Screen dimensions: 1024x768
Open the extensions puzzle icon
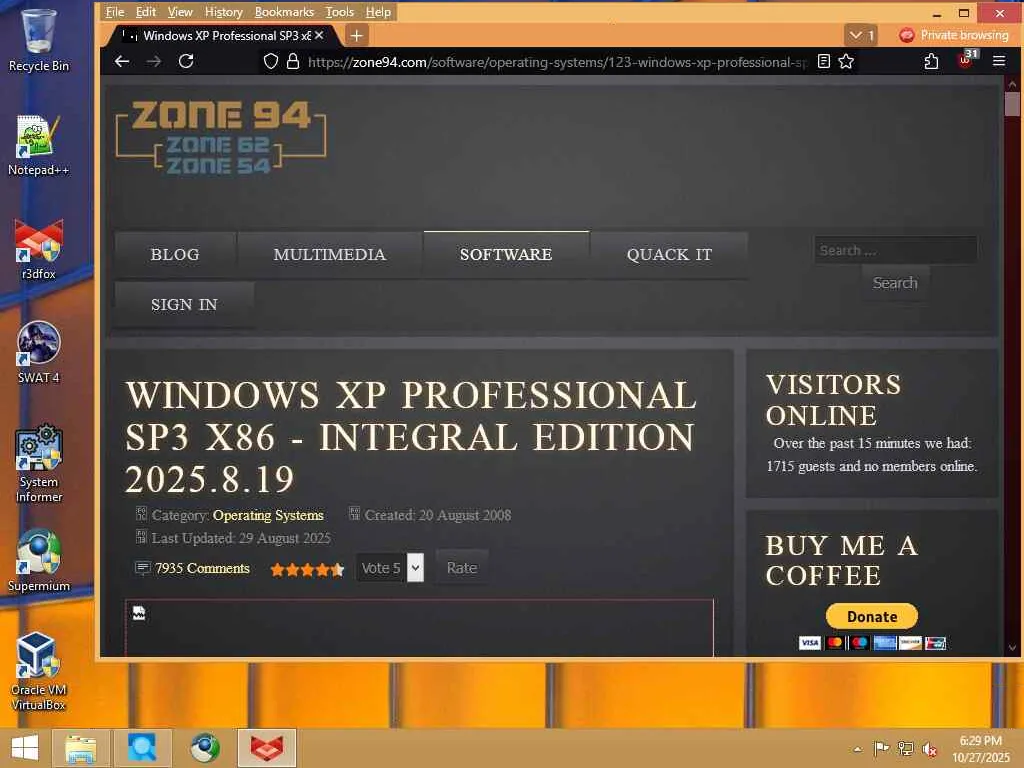click(x=931, y=61)
